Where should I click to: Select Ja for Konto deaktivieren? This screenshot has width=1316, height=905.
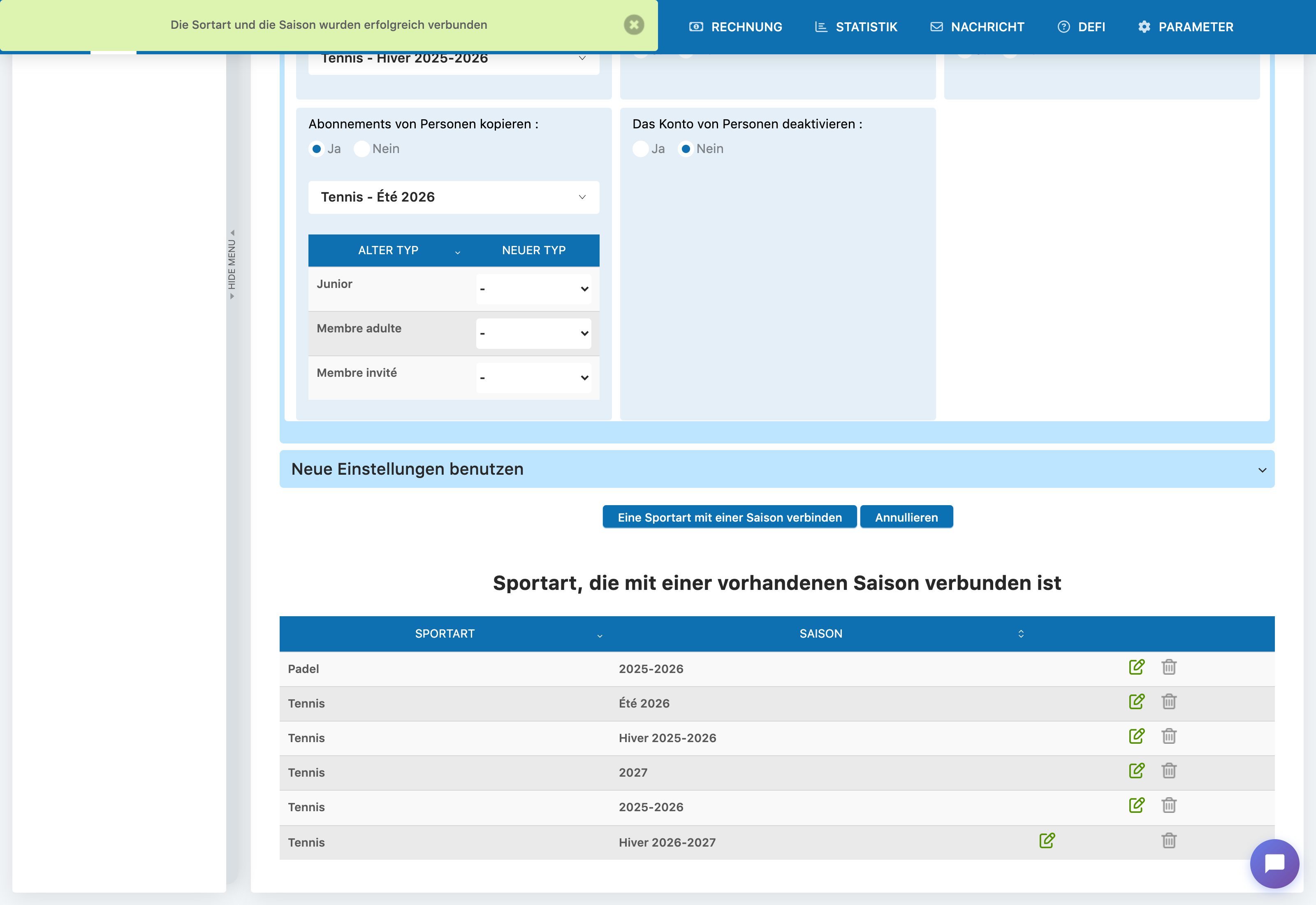640,149
